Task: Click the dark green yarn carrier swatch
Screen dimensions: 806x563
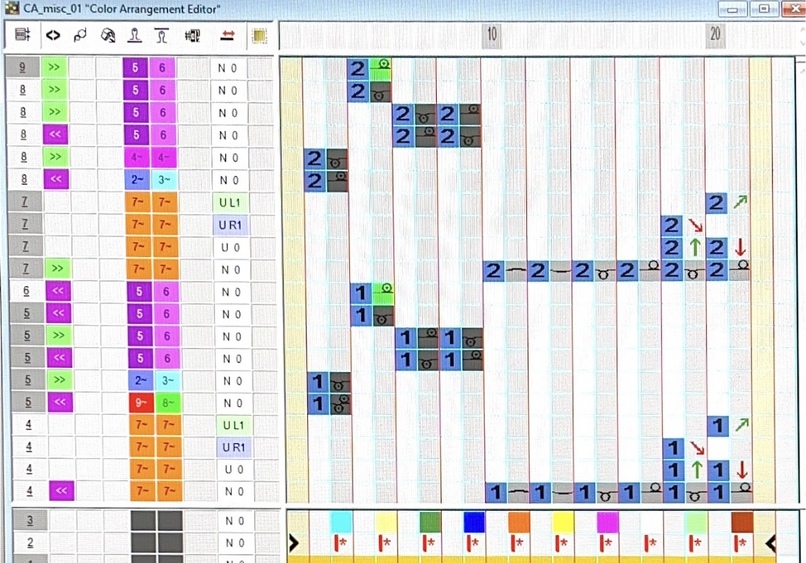Action: point(430,521)
